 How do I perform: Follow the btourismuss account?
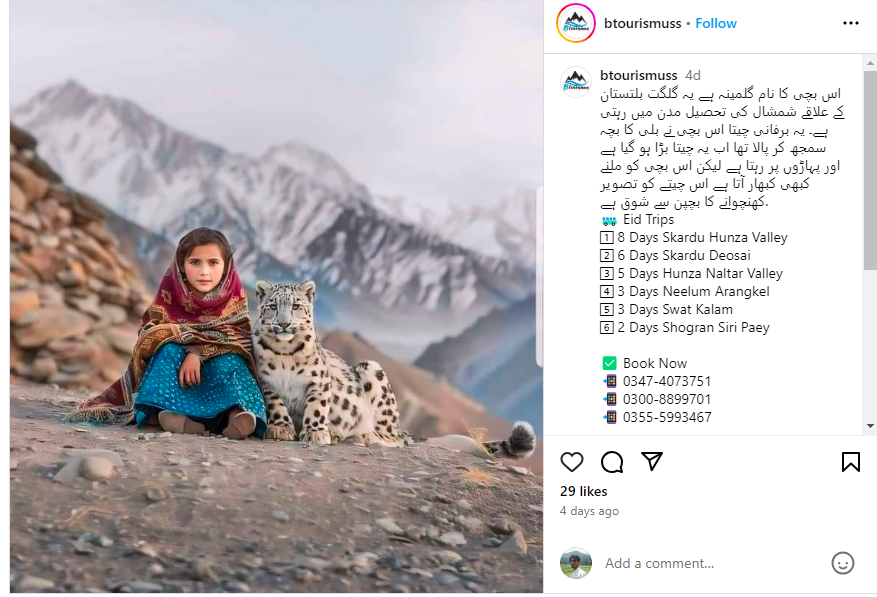pyautogui.click(x=716, y=23)
